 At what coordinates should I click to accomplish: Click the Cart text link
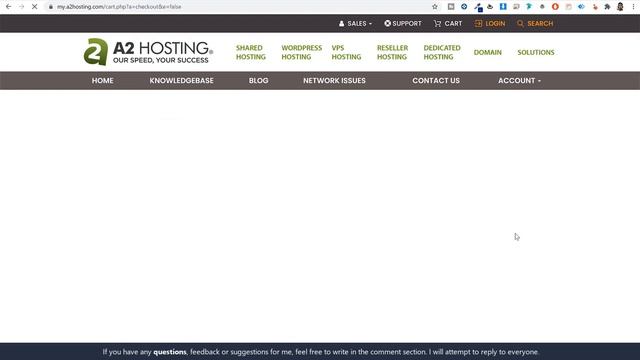coord(453,24)
